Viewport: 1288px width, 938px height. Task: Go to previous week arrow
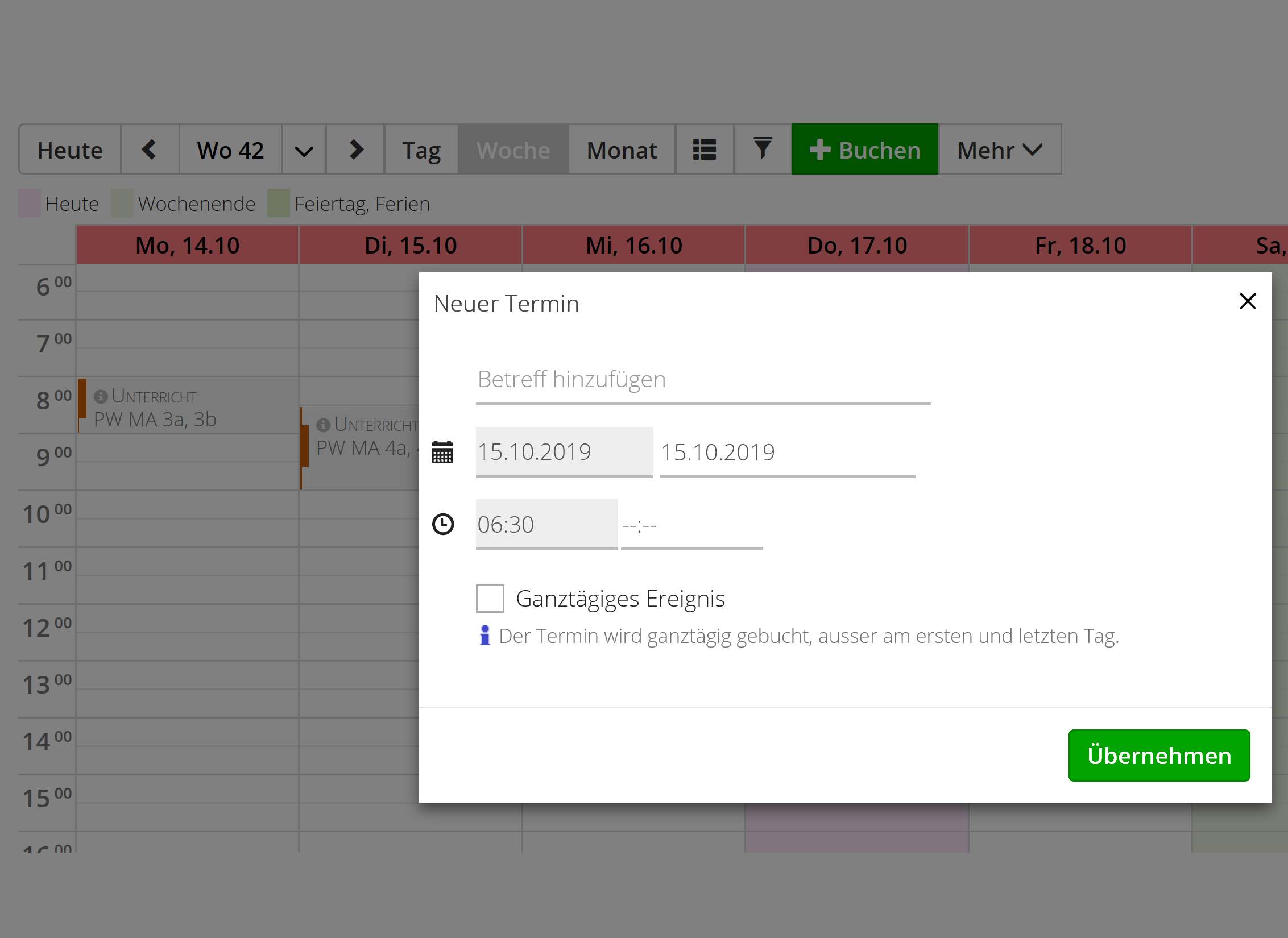150,150
